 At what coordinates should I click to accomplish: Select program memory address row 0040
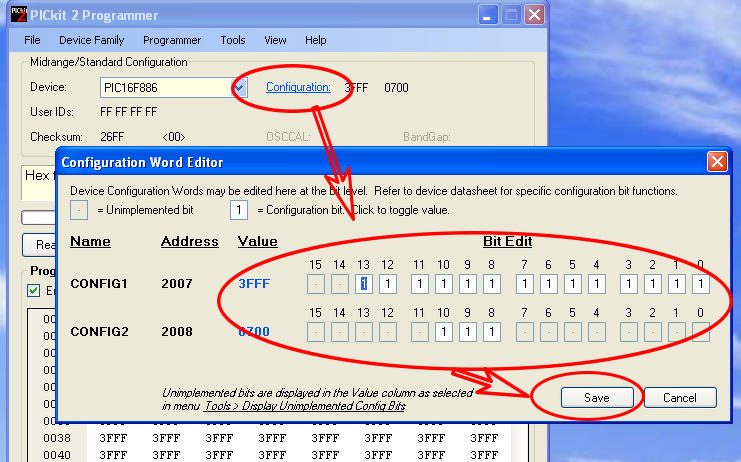[x=57, y=455]
